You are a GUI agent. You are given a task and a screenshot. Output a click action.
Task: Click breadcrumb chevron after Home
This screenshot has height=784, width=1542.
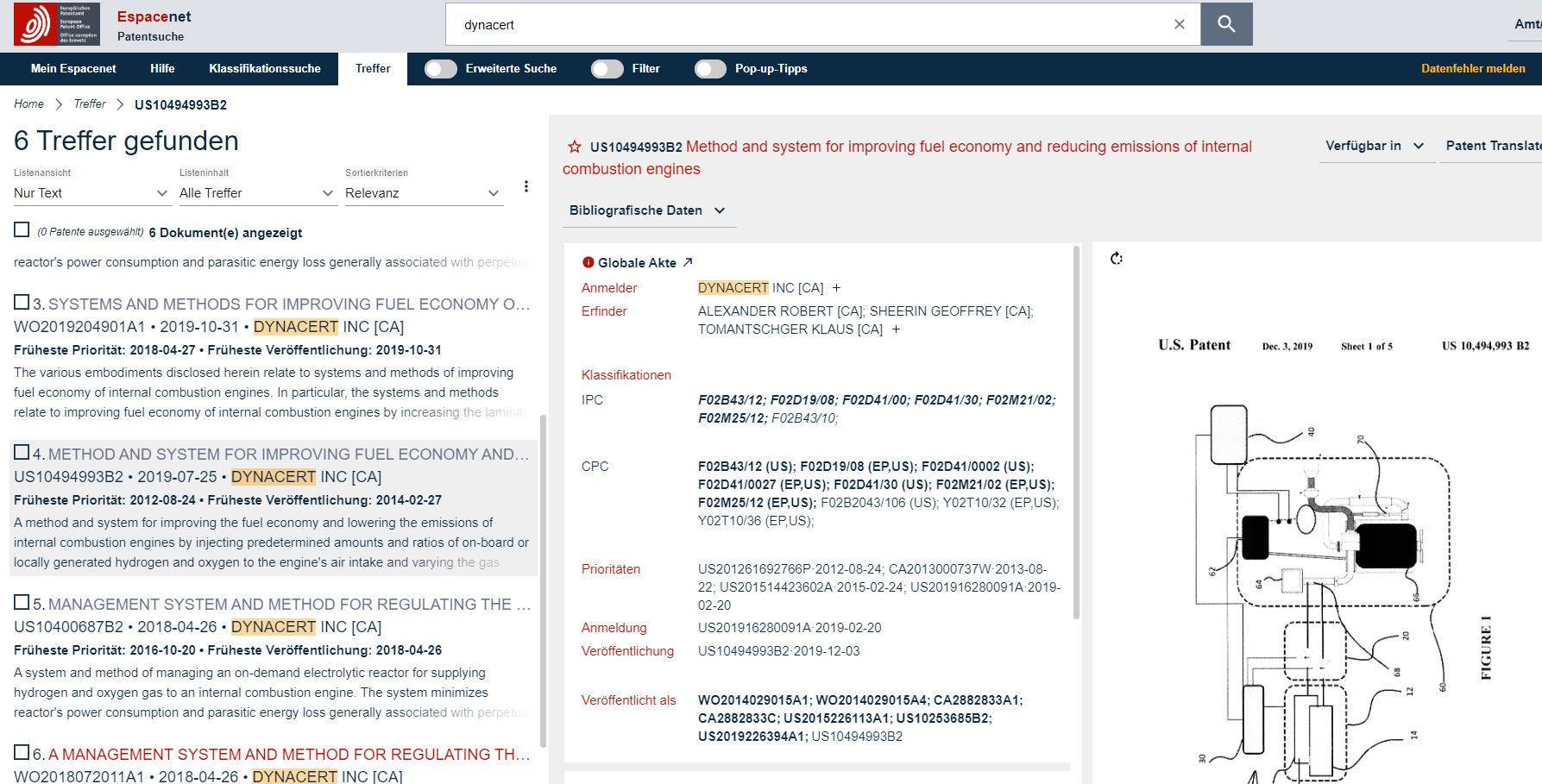pos(59,104)
